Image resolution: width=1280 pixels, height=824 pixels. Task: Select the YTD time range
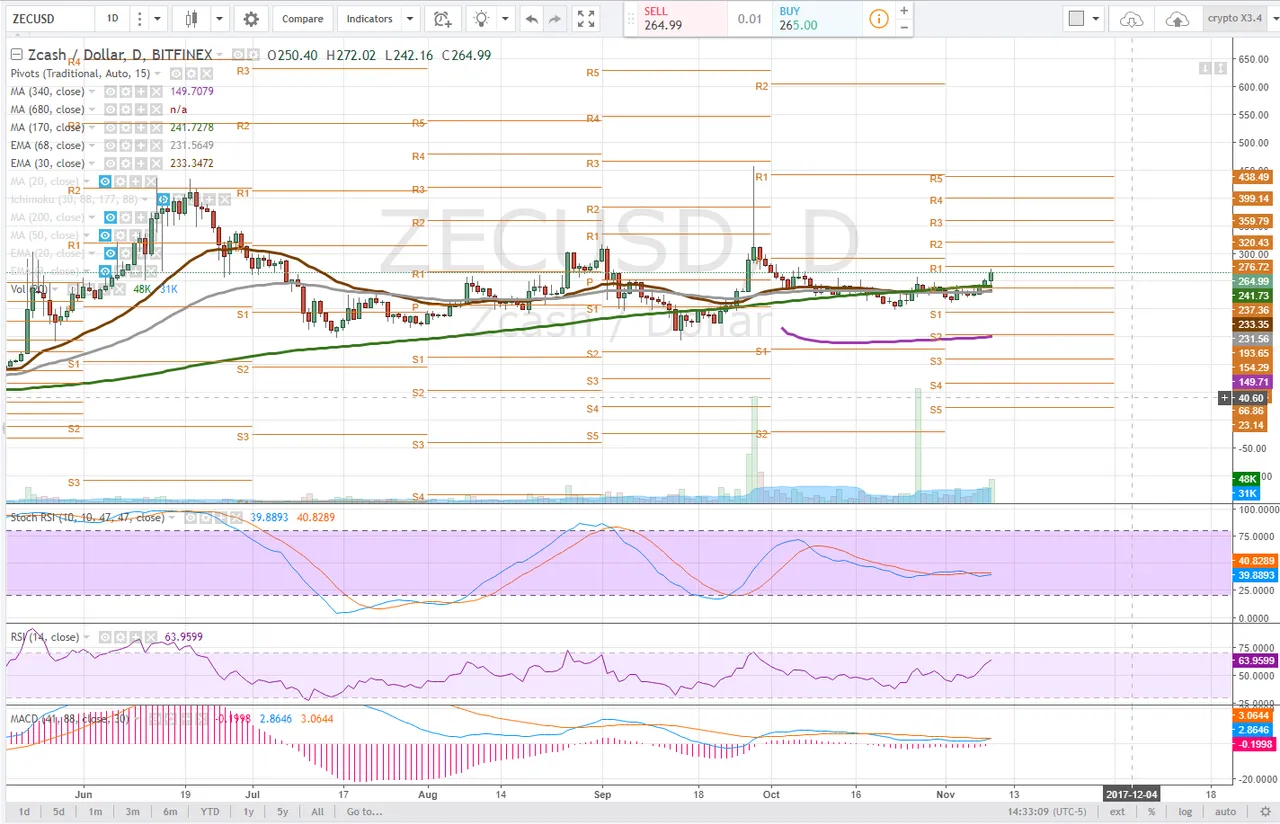210,812
